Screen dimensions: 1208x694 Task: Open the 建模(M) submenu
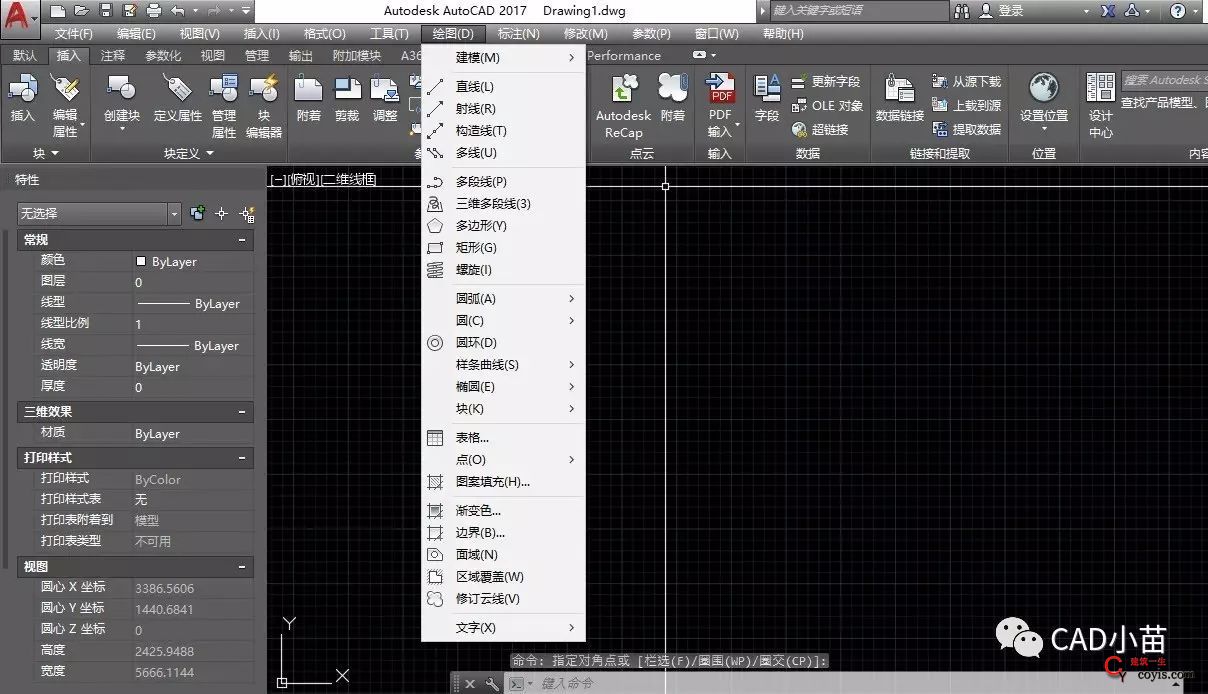coord(503,58)
